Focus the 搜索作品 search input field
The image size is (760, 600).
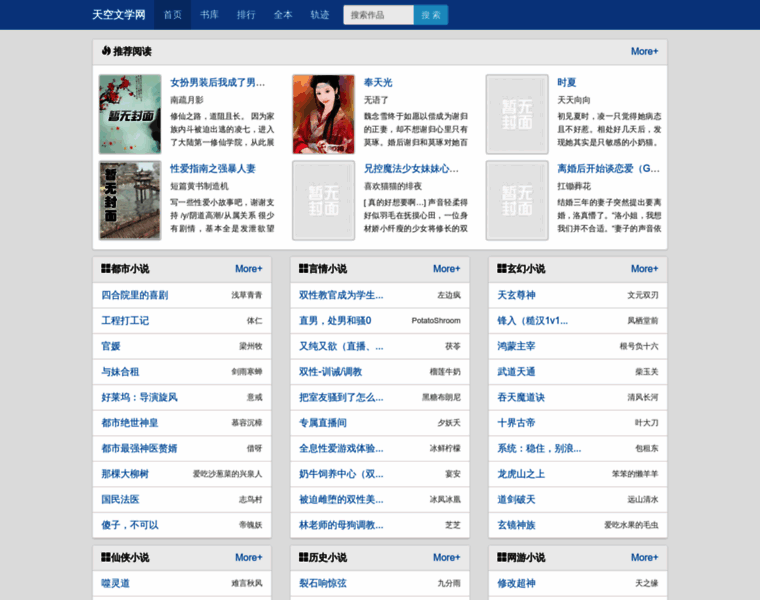pyautogui.click(x=378, y=15)
